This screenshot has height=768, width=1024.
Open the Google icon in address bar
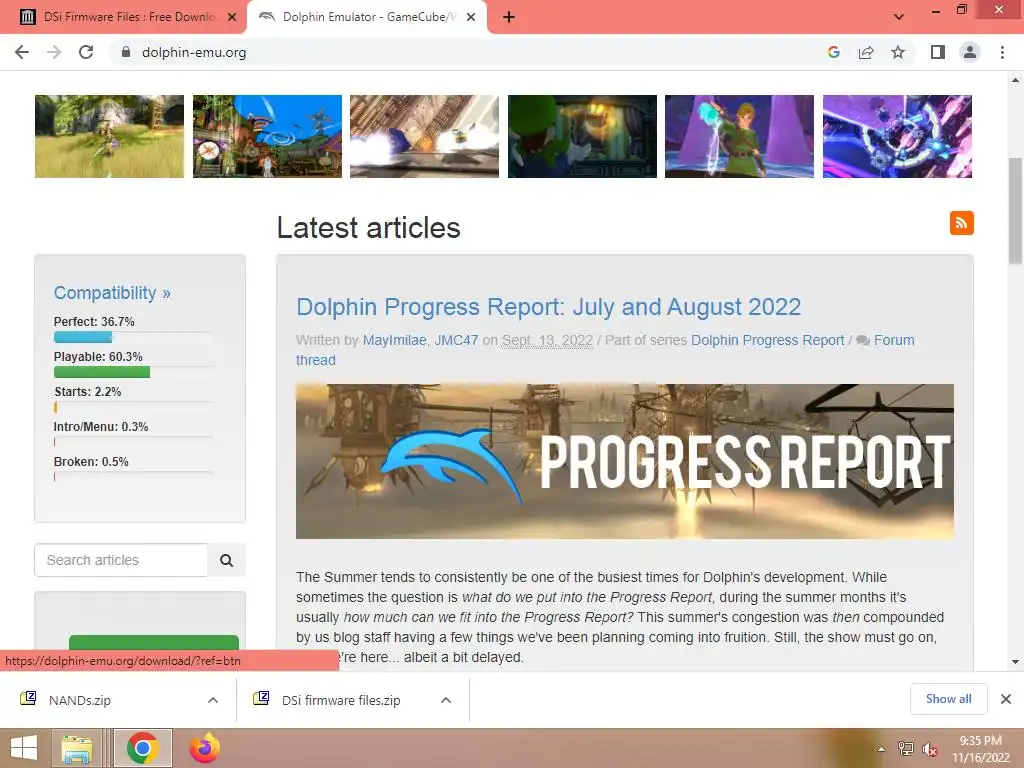[x=833, y=52]
